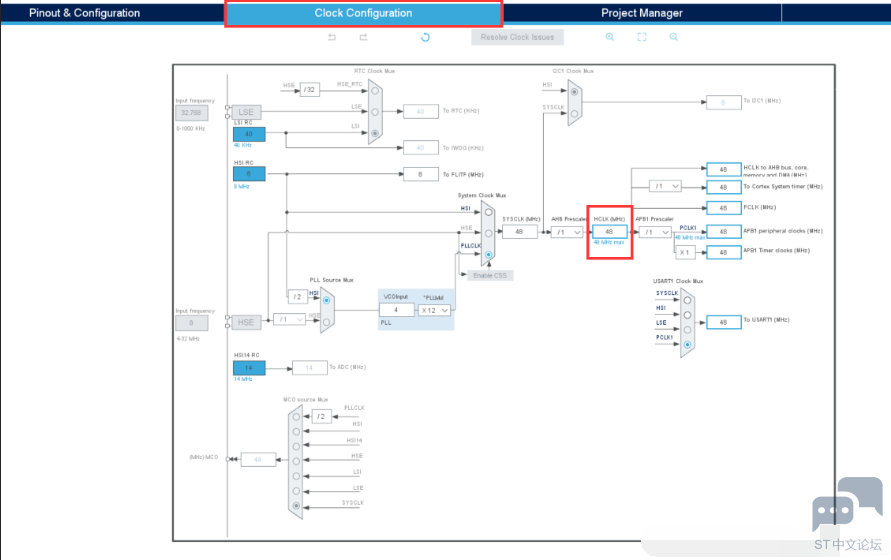The width and height of the screenshot is (891, 560).
Task: Zoom in on the clock tree
Action: pos(610,37)
